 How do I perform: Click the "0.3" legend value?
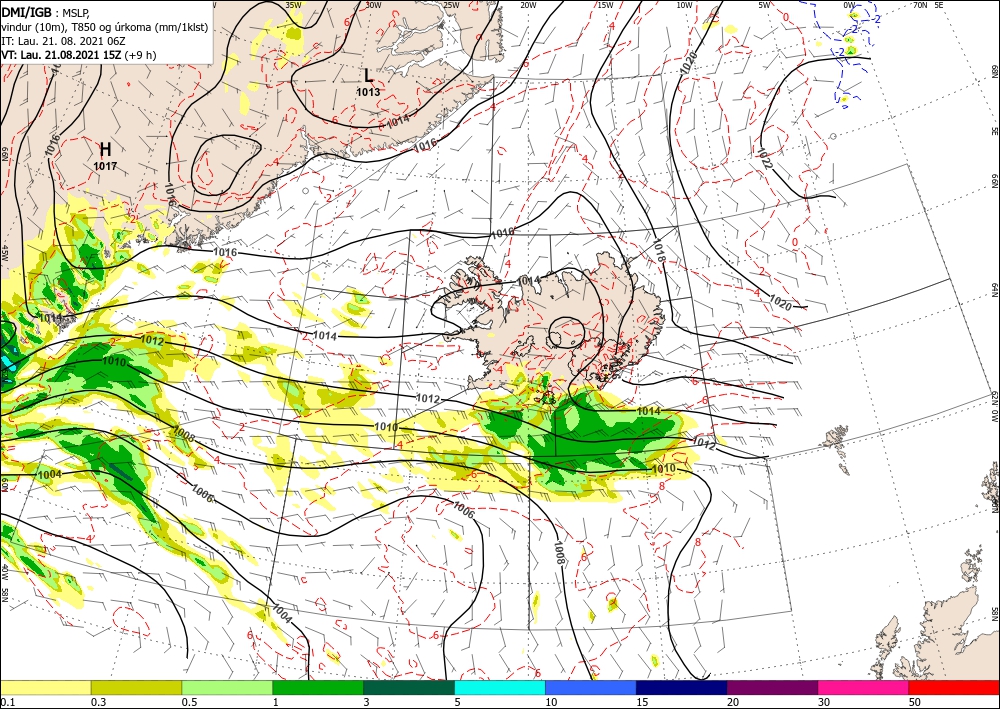[97, 702]
